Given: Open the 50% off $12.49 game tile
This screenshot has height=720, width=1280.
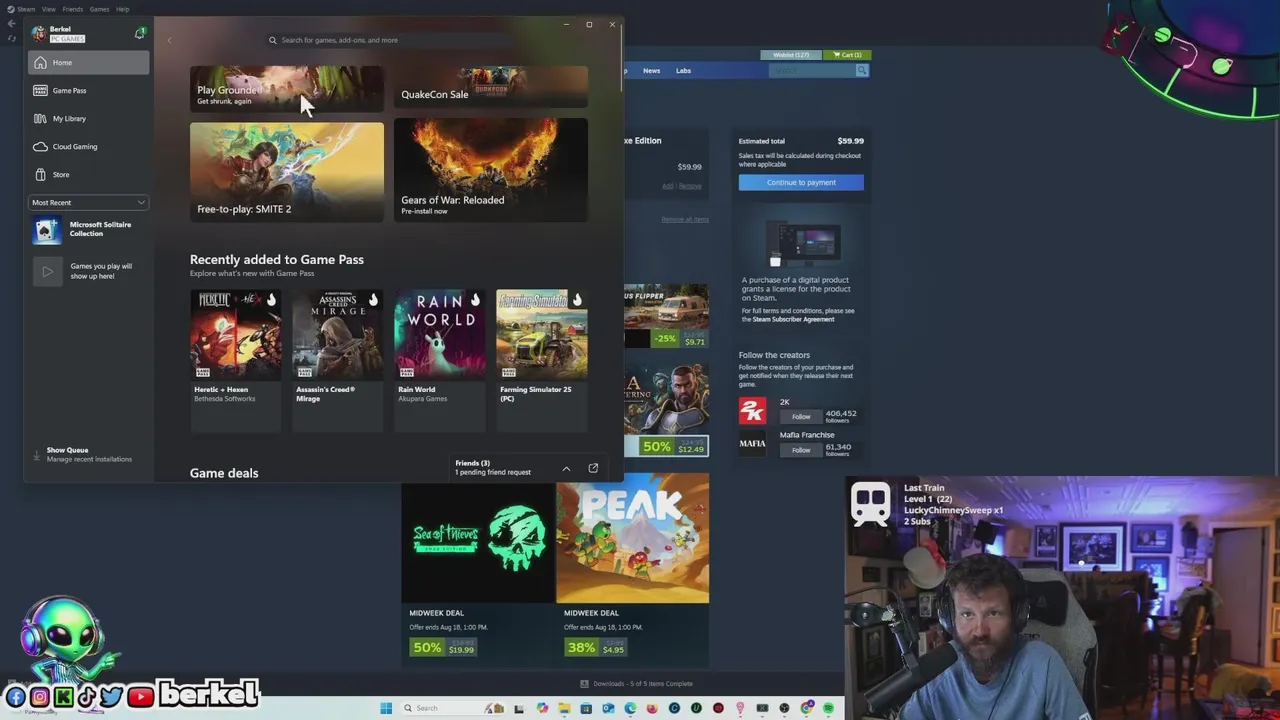Looking at the screenshot, I should [x=666, y=410].
